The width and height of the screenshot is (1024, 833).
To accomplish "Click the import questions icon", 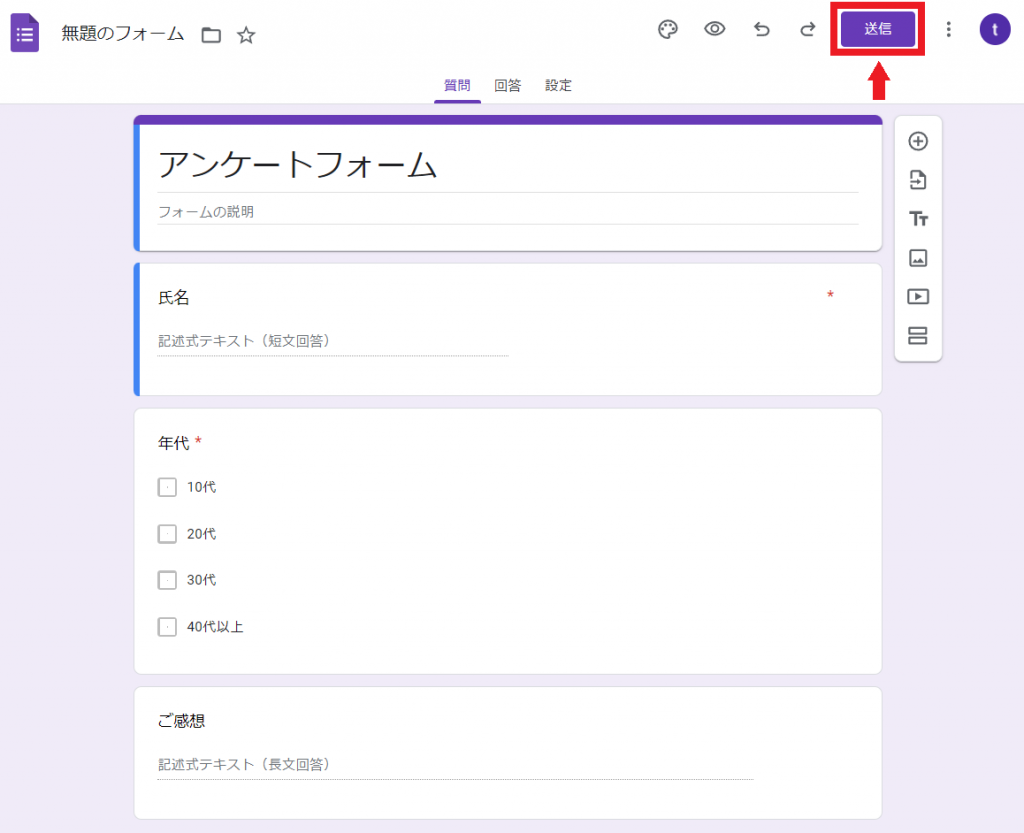I will point(918,180).
